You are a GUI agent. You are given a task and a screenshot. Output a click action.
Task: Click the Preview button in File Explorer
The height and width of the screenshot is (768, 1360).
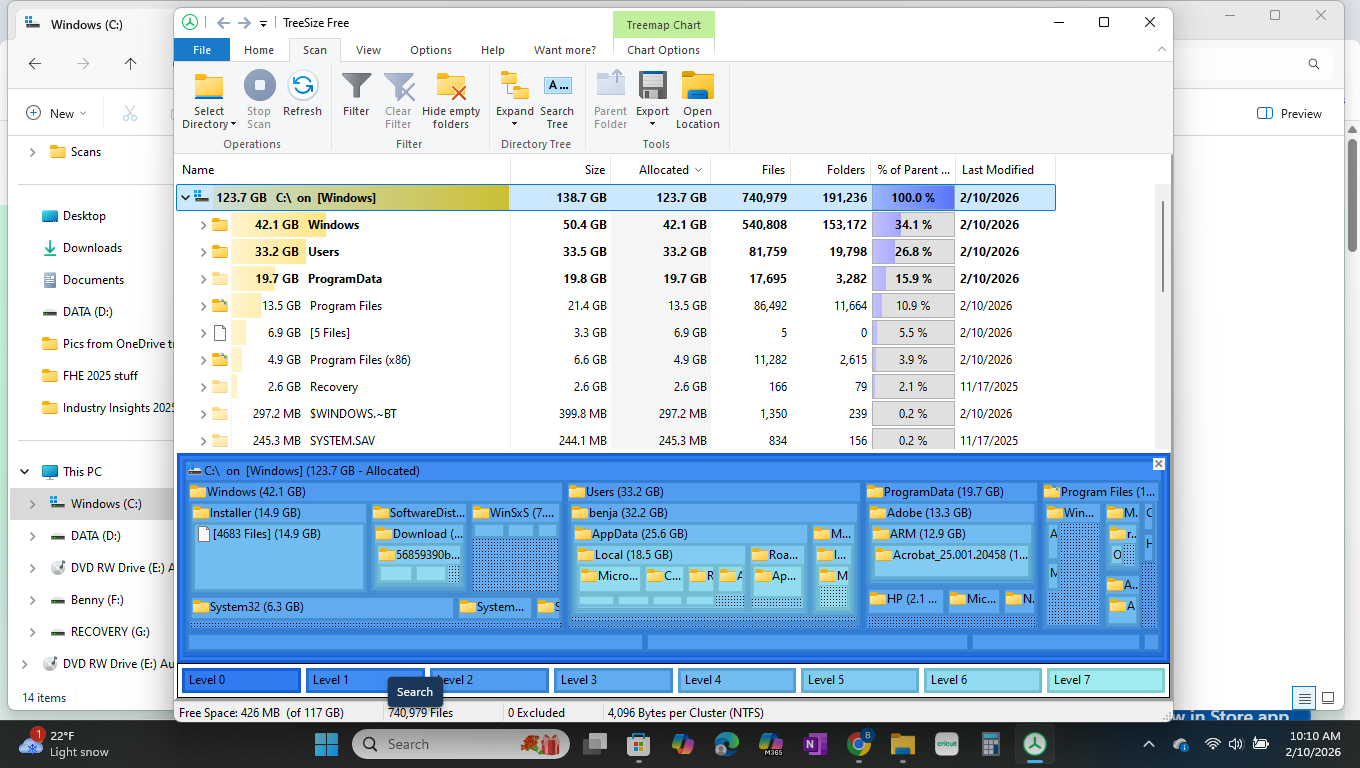1290,114
